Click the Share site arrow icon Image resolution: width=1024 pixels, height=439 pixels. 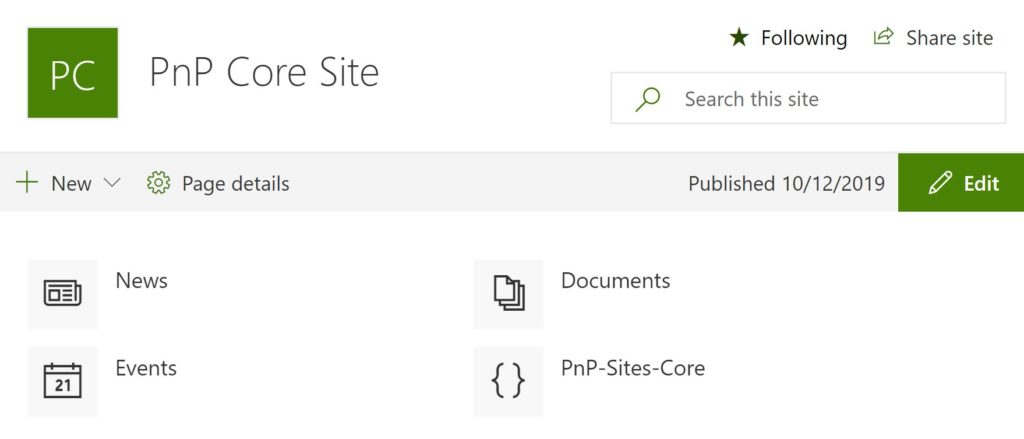[883, 38]
